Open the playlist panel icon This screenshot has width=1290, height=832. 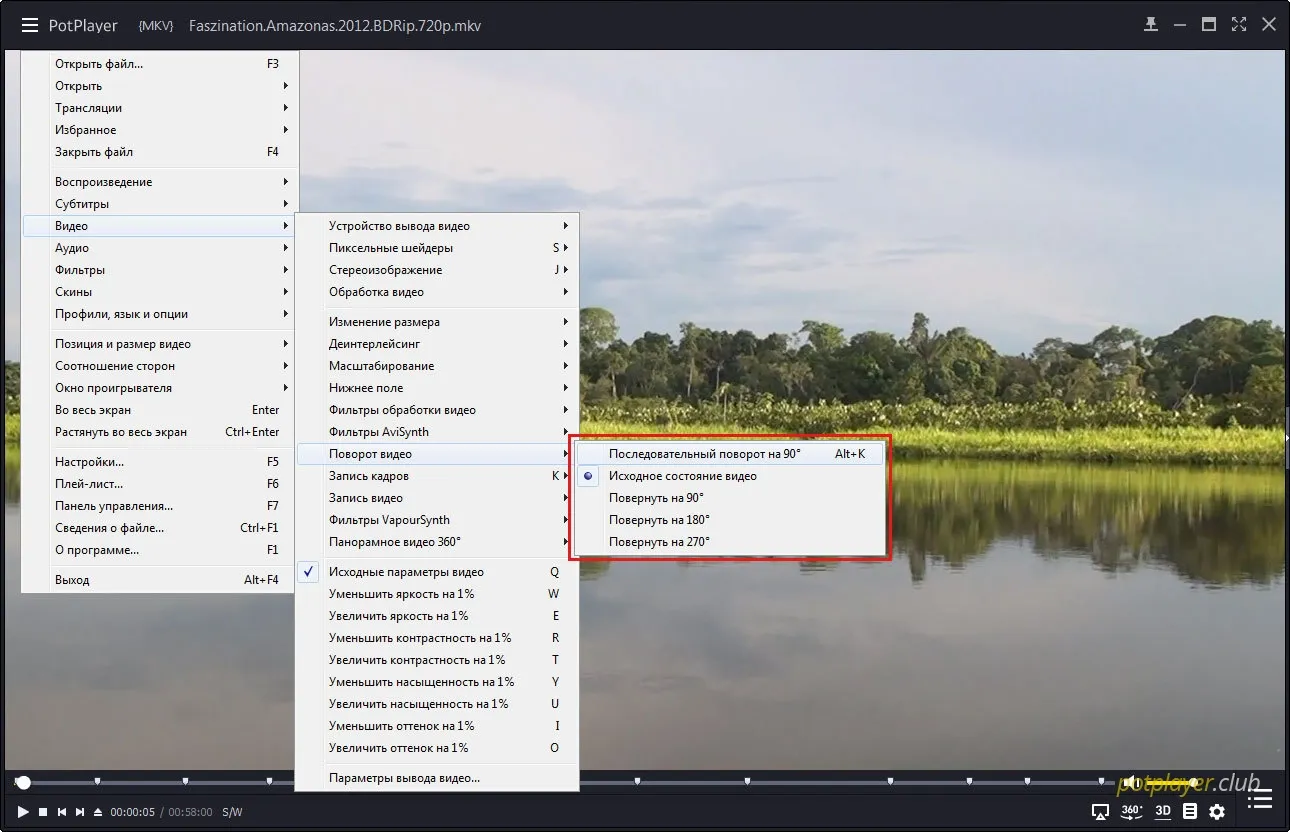pyautogui.click(x=1260, y=798)
